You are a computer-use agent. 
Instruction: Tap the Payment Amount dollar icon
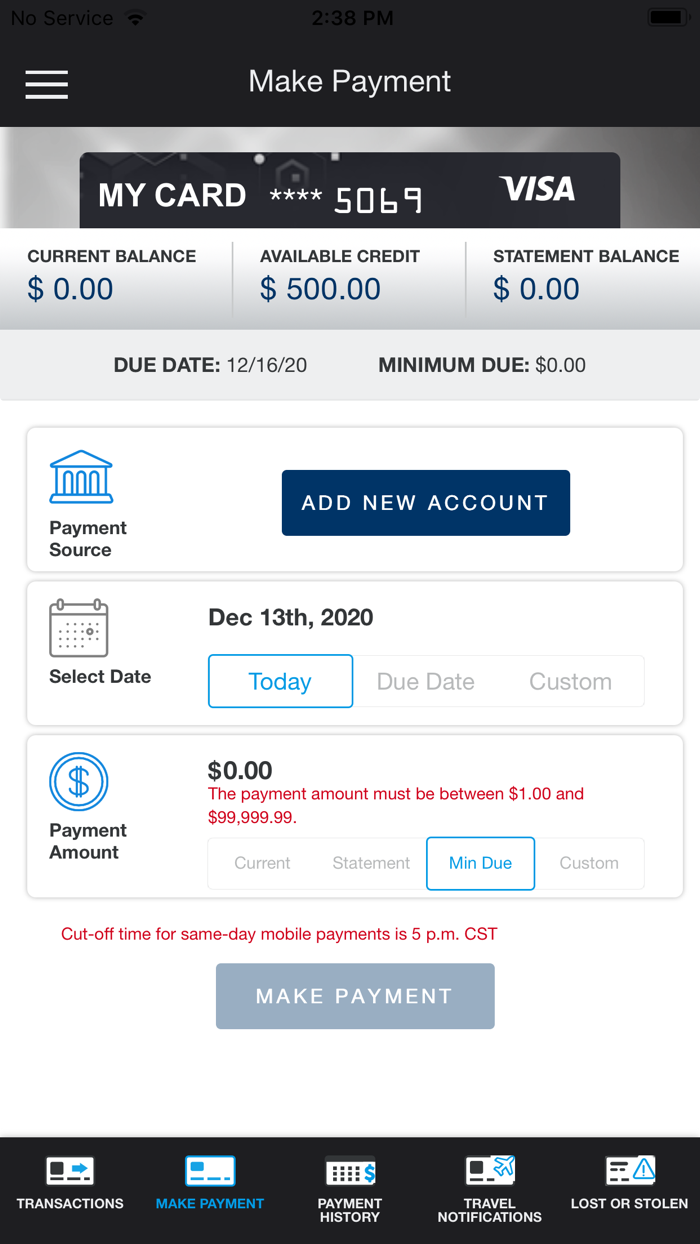81,782
